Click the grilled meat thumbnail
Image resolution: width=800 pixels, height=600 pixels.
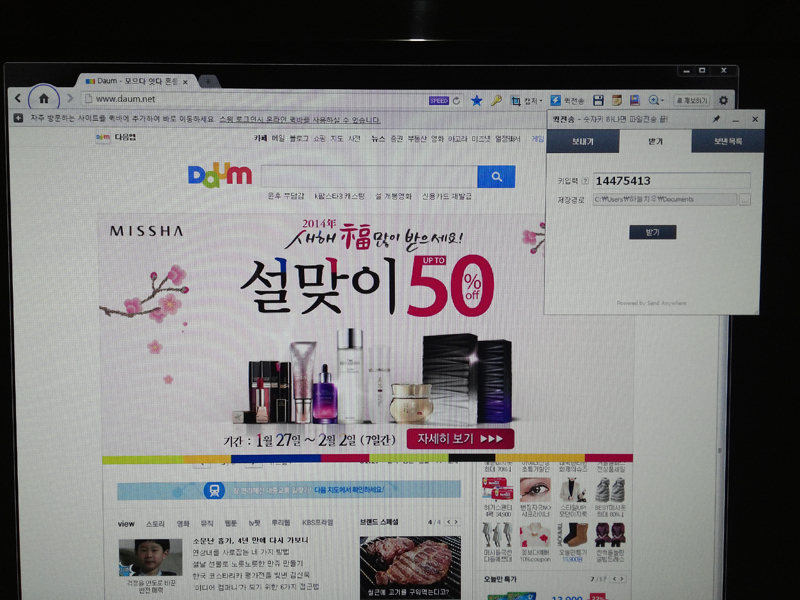point(410,567)
